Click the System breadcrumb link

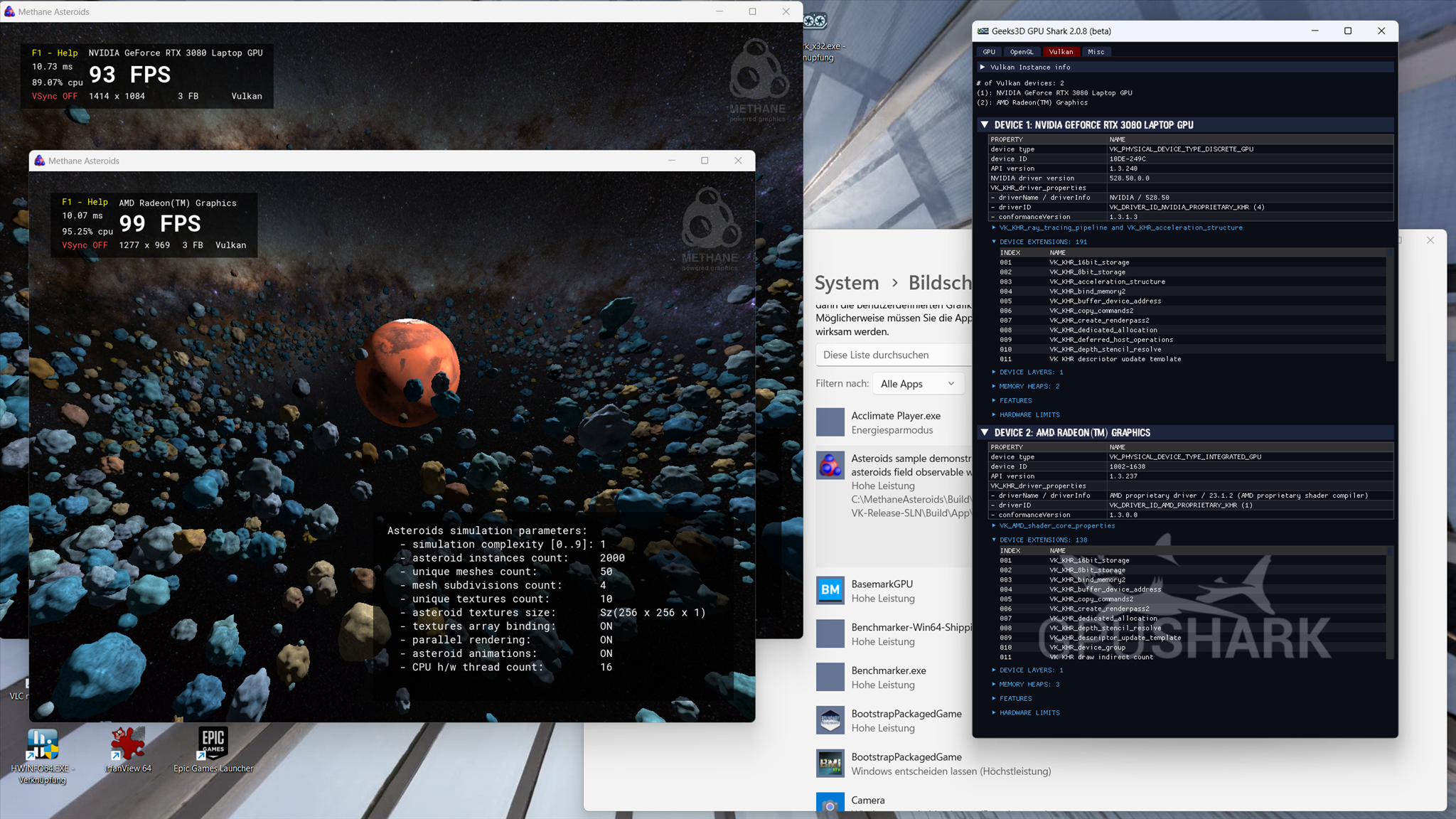point(846,282)
